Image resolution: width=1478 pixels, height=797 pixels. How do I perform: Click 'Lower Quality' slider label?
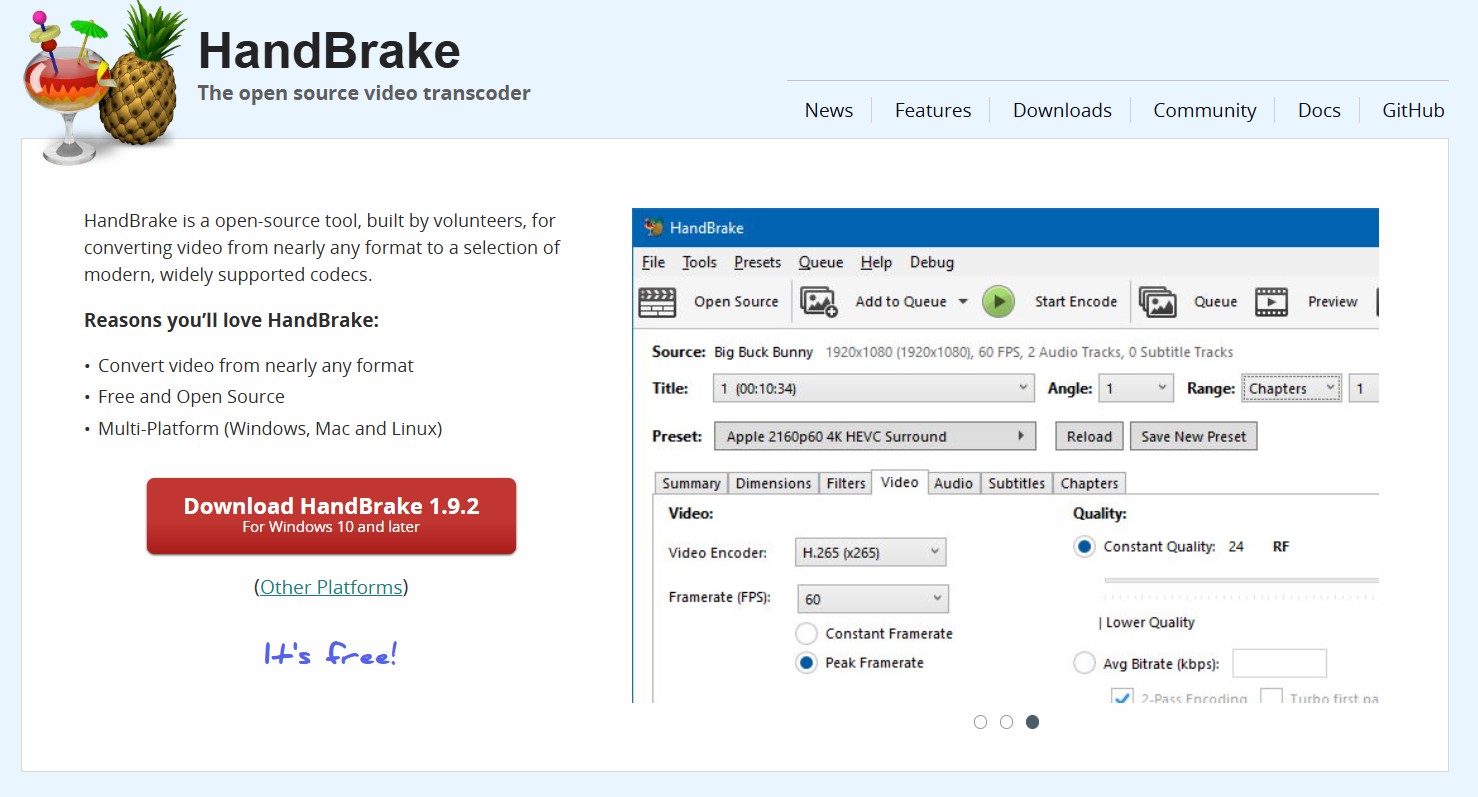[1150, 622]
